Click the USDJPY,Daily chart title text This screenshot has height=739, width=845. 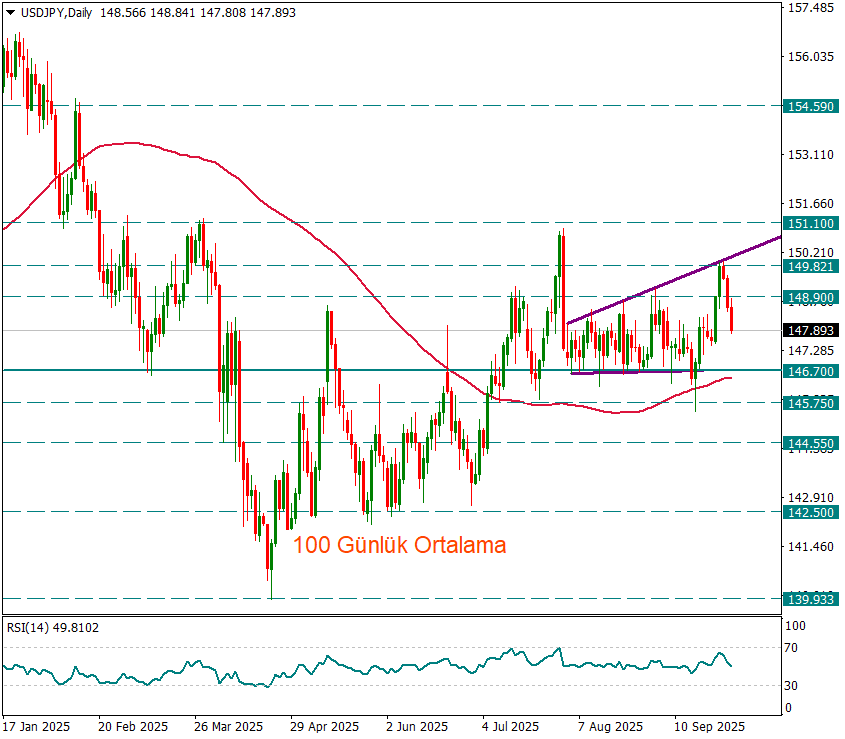51,10
